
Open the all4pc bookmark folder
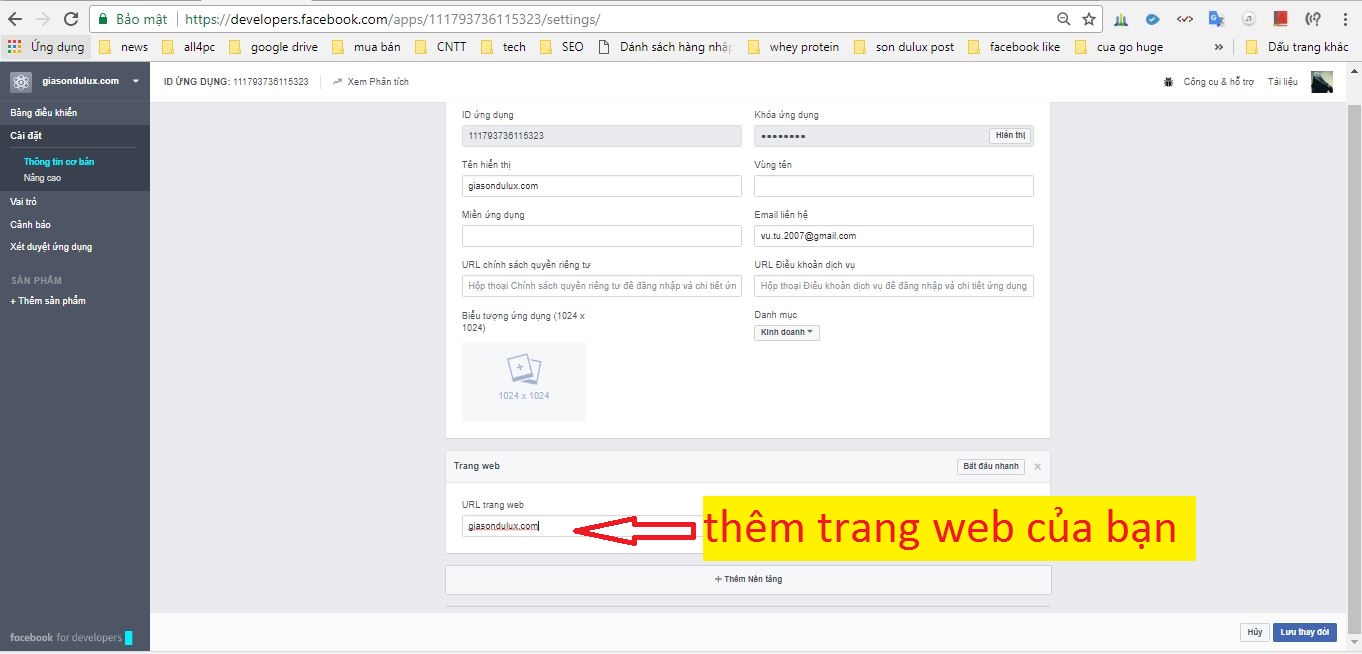187,46
